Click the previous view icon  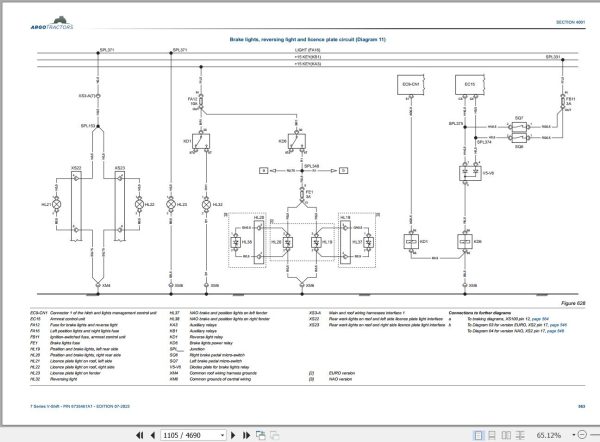pos(261,435)
